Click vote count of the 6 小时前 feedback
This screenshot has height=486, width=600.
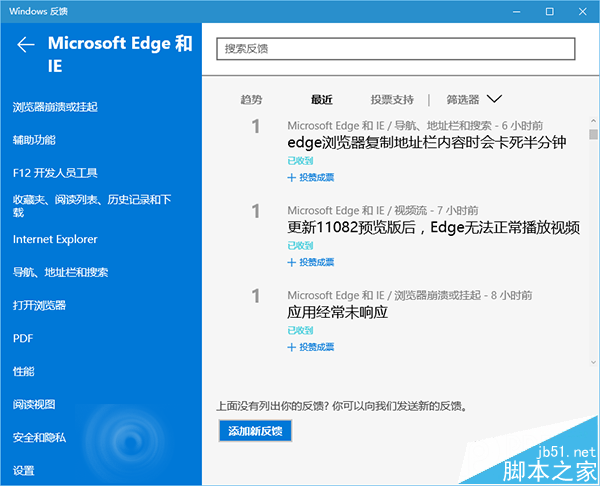256,126
